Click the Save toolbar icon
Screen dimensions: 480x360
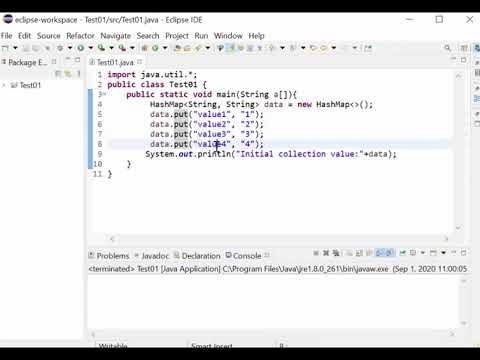(26, 48)
